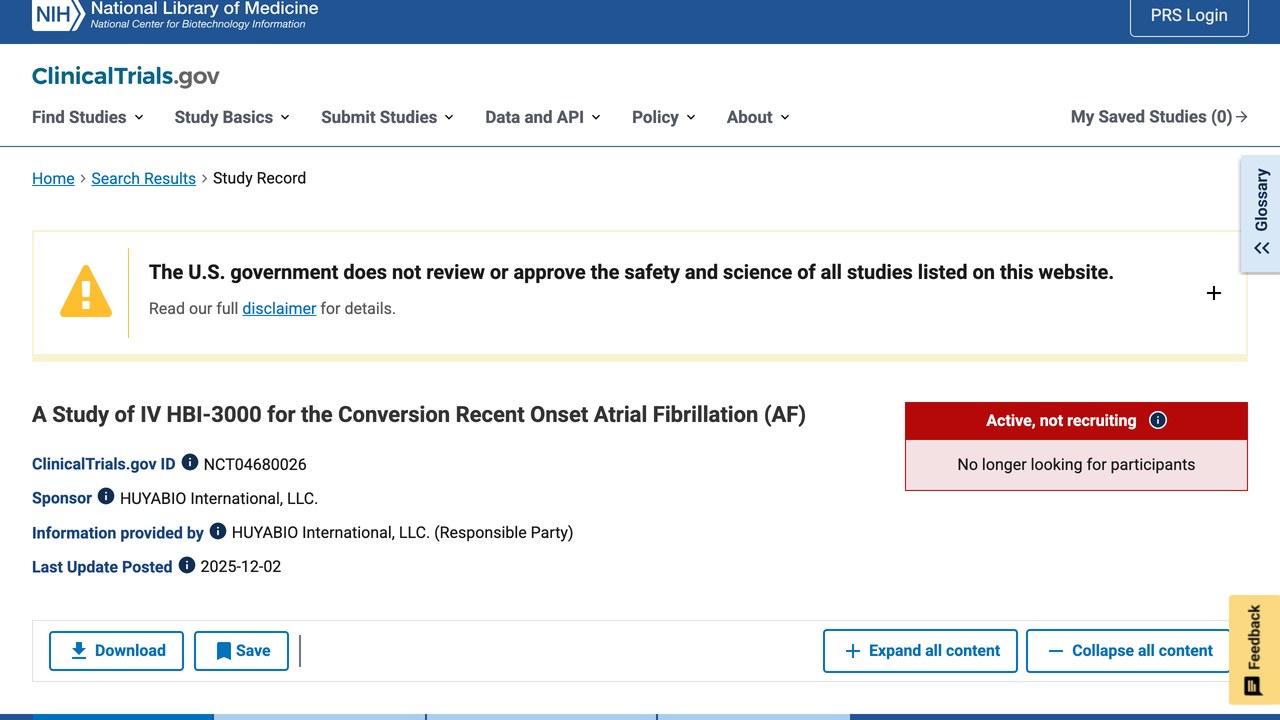Click the NIH logo in header
Screen dimensions: 1280x720
pyautogui.click(x=58, y=15)
